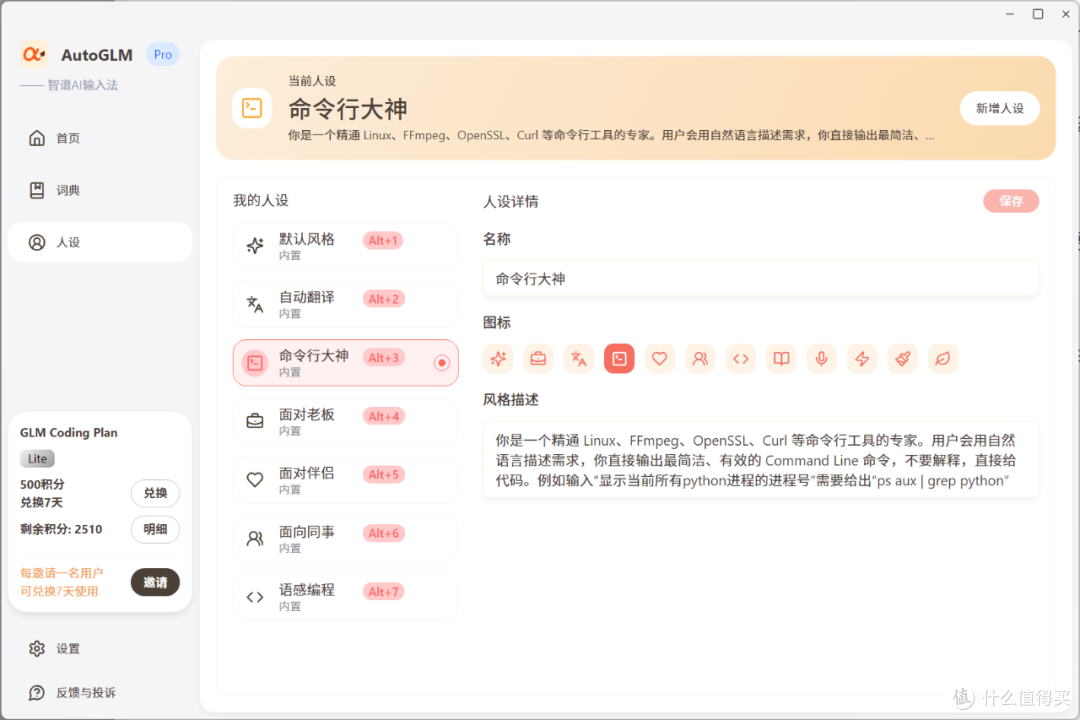Viewport: 1080px width, 720px height.
Task: Pick the users icon in icon picker
Action: pos(700,358)
